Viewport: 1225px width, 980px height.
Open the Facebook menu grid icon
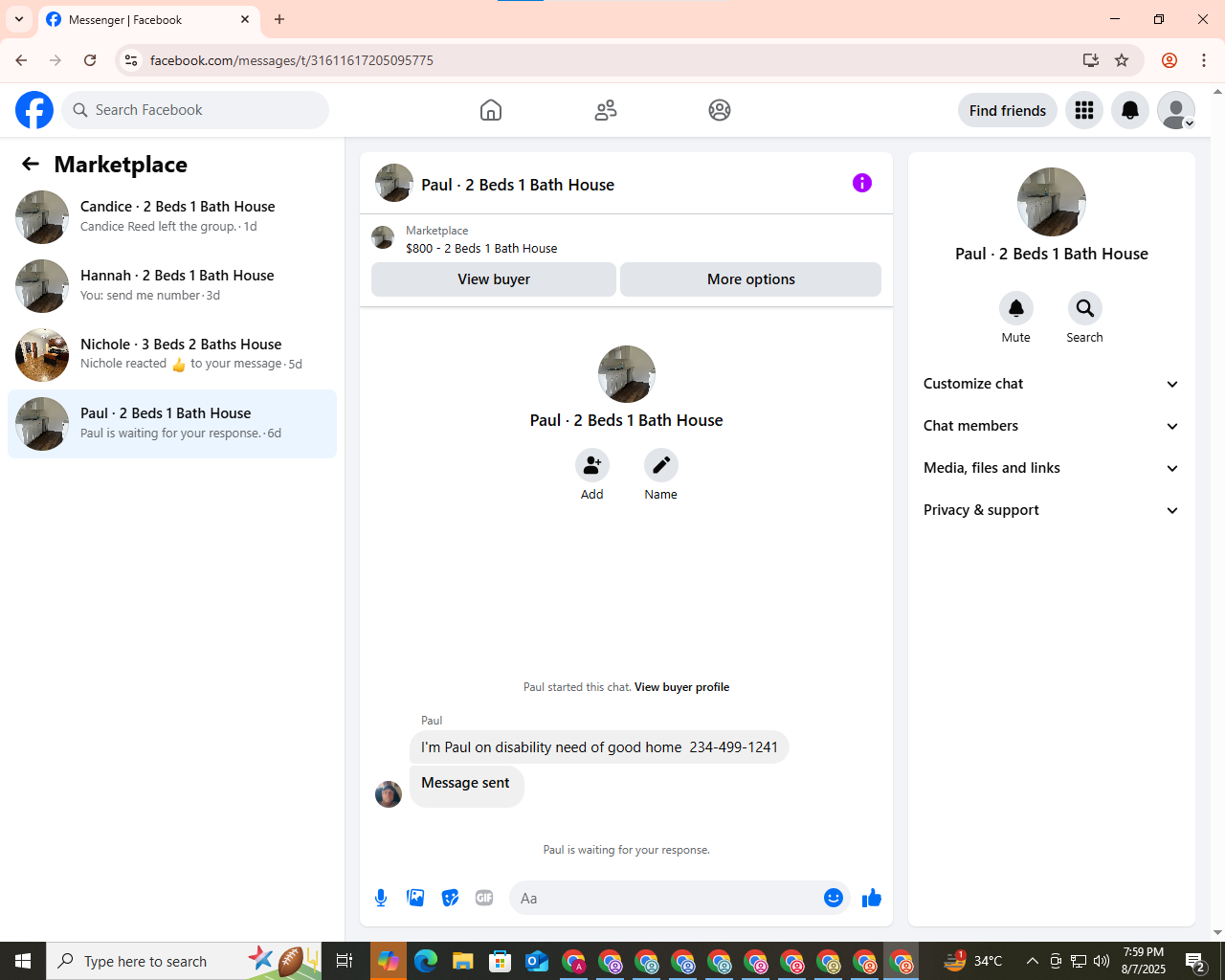1084,110
